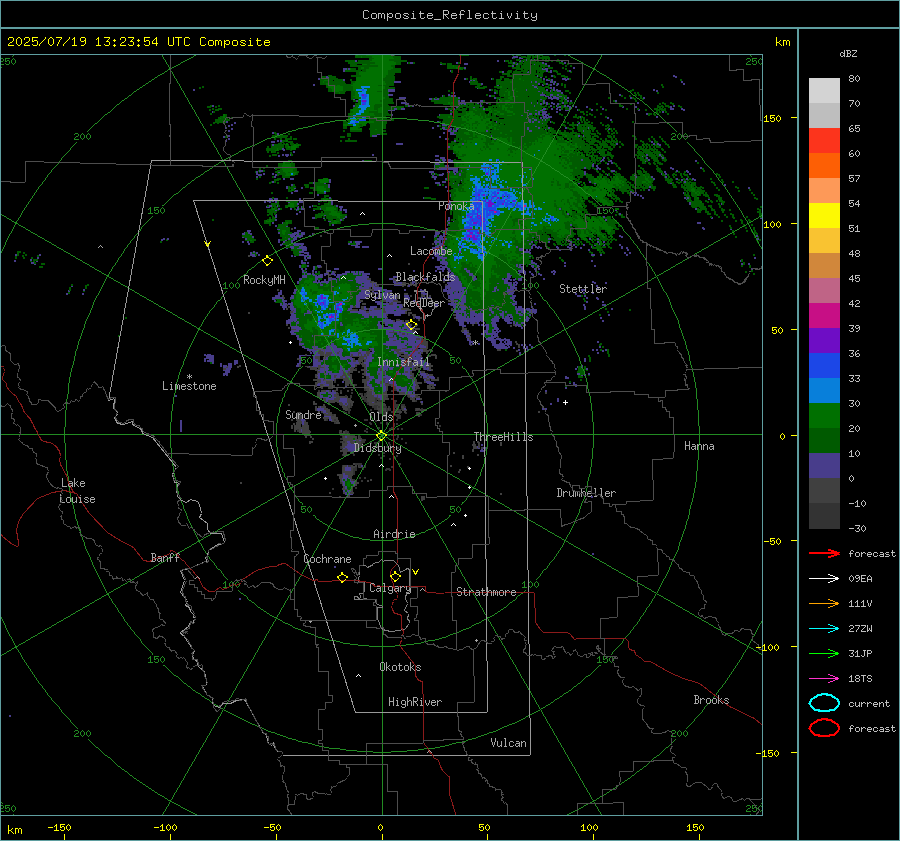
Task: Click the cyan 'current' ellipse icon
Action: (x=824, y=703)
